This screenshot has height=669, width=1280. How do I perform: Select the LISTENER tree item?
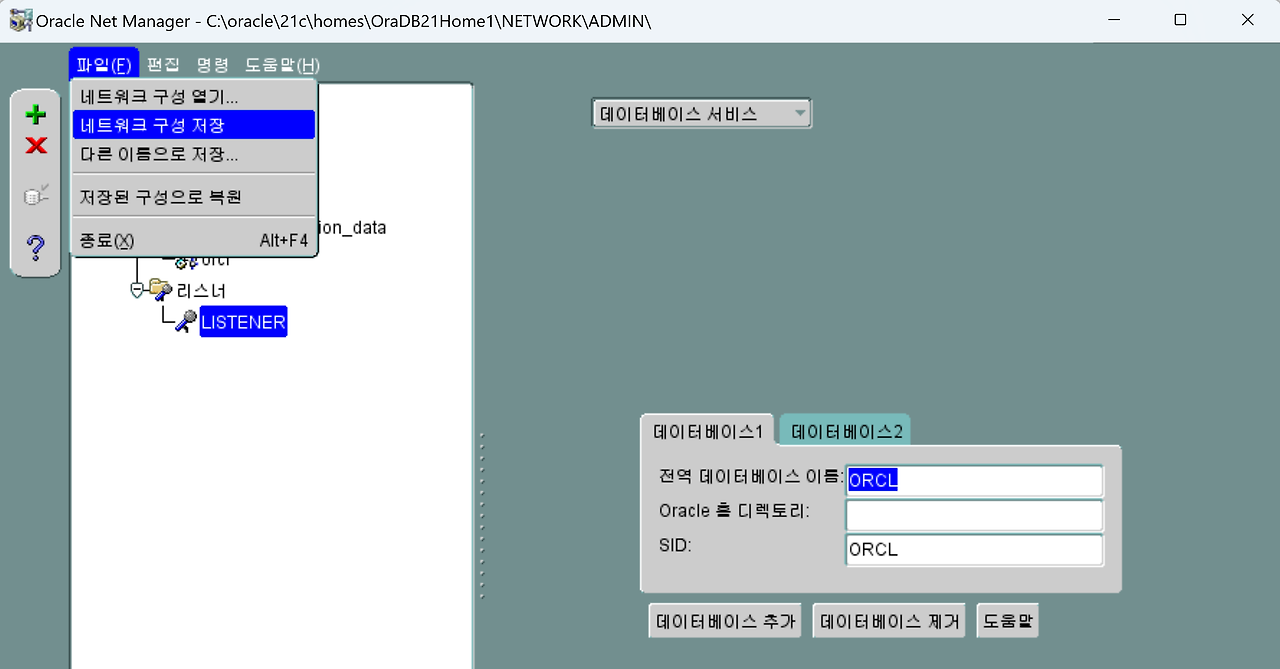point(243,322)
